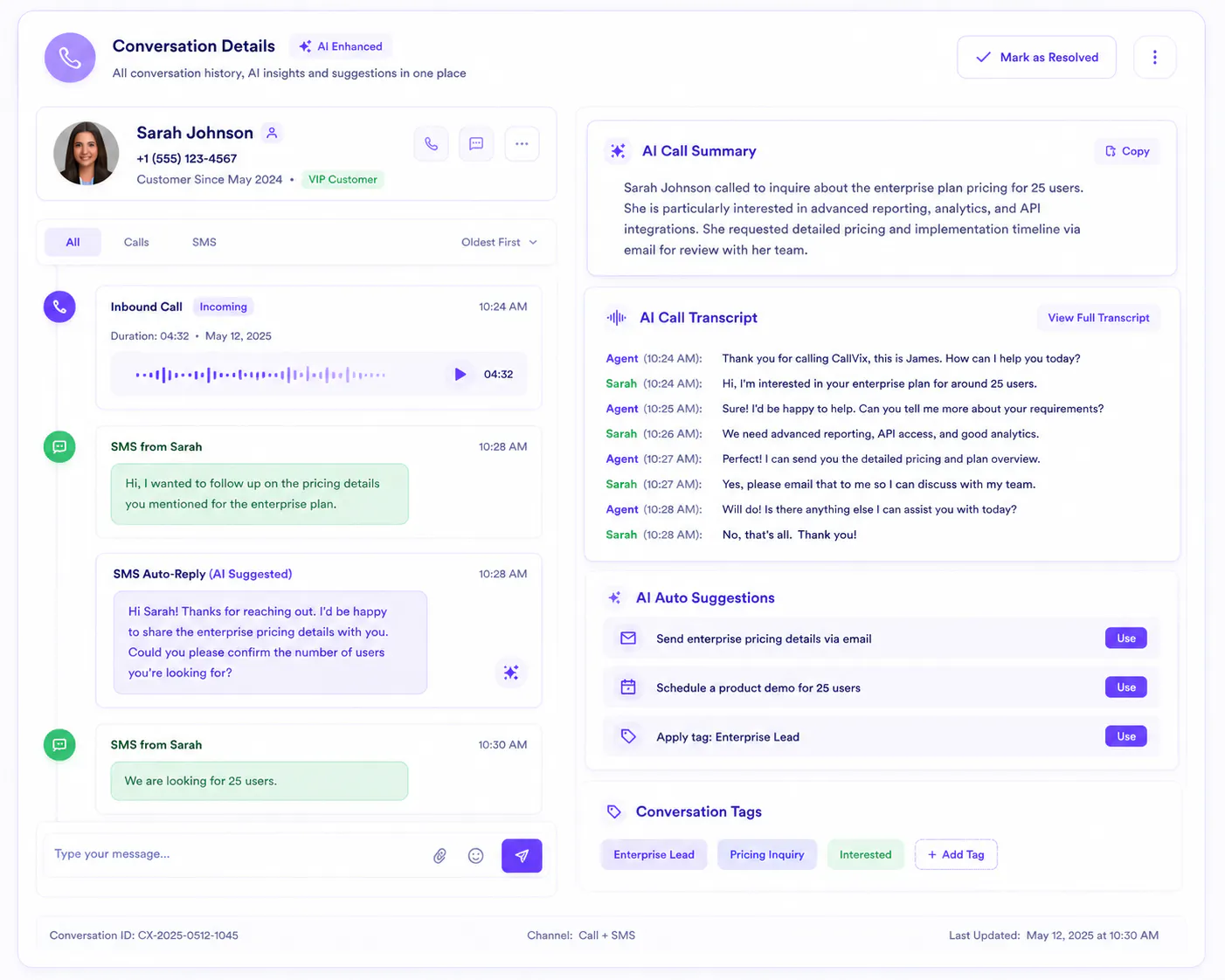Click the AI Call Transcript waveform icon

point(616,318)
